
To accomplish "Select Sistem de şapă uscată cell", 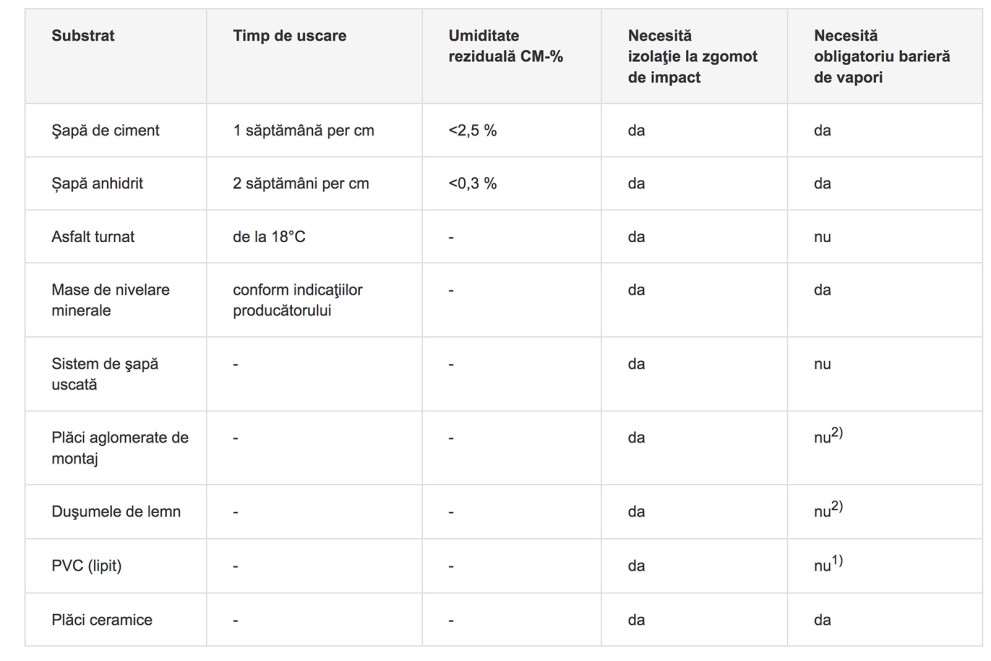I will click(105, 374).
